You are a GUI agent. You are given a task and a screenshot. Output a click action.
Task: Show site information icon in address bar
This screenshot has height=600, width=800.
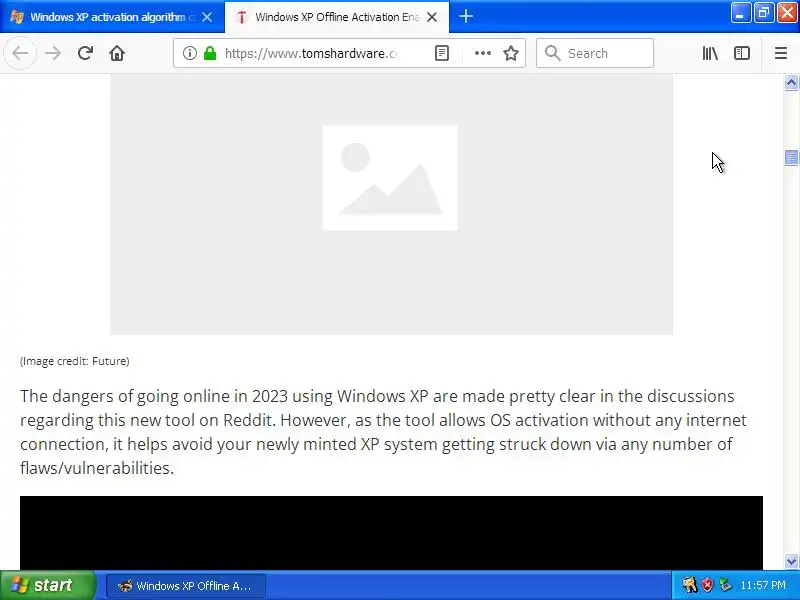point(190,53)
